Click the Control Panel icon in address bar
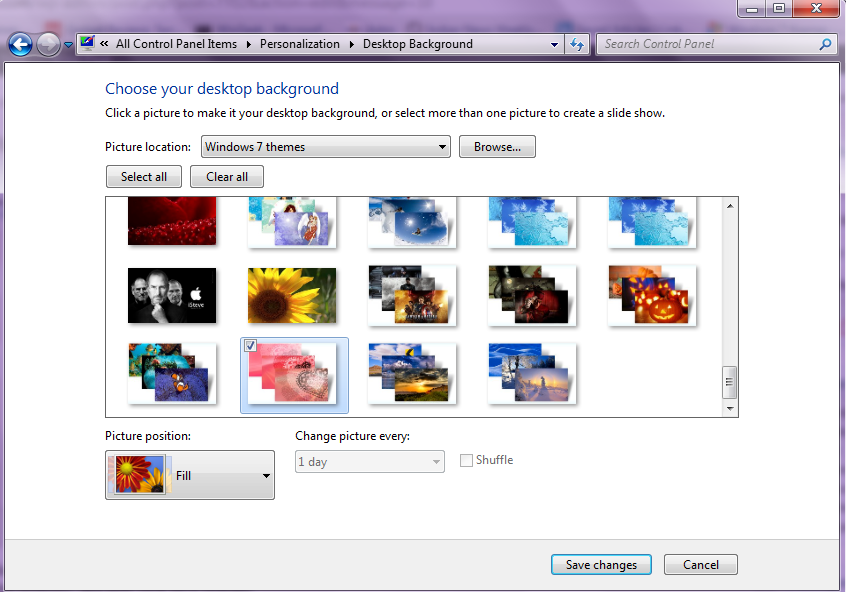Screen dimensions: 846x592 coord(87,44)
